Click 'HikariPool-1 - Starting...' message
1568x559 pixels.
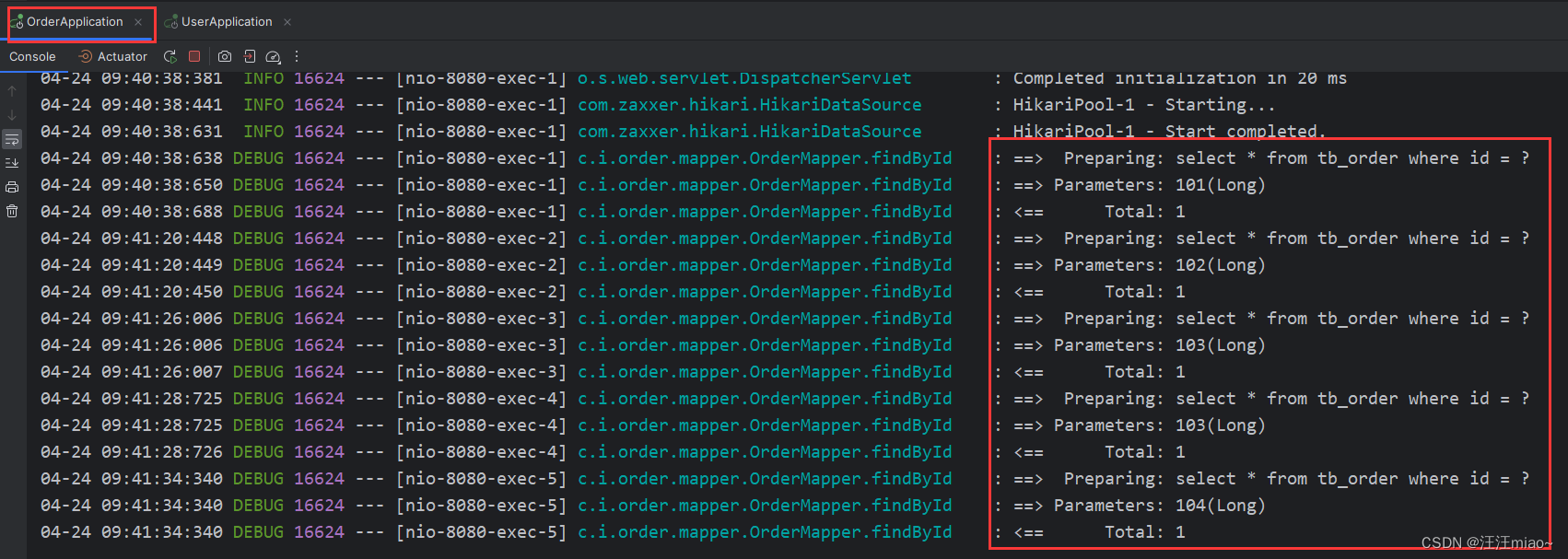[x=1144, y=105]
